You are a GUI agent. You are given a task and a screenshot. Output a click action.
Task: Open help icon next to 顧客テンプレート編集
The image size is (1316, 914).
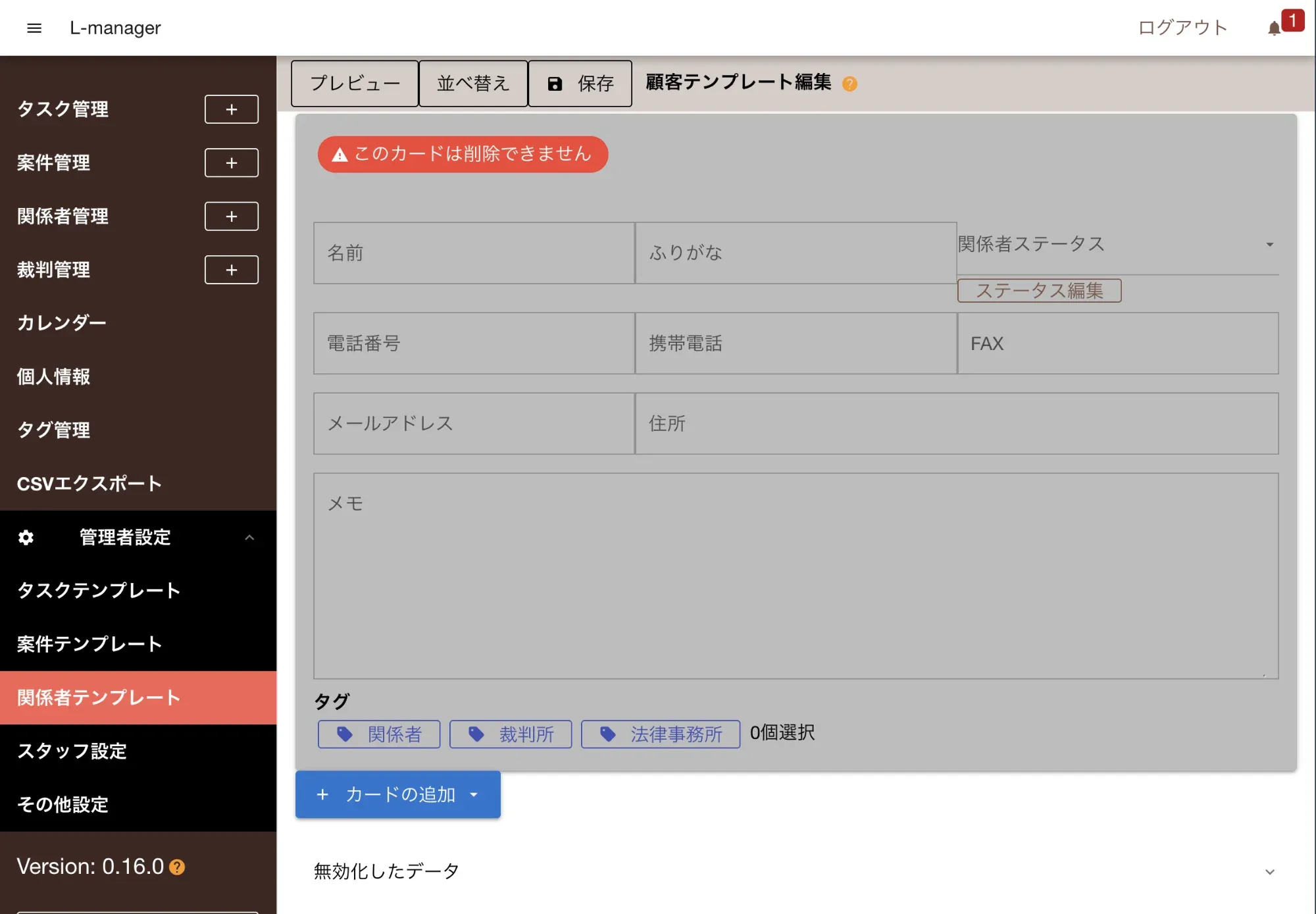849,84
